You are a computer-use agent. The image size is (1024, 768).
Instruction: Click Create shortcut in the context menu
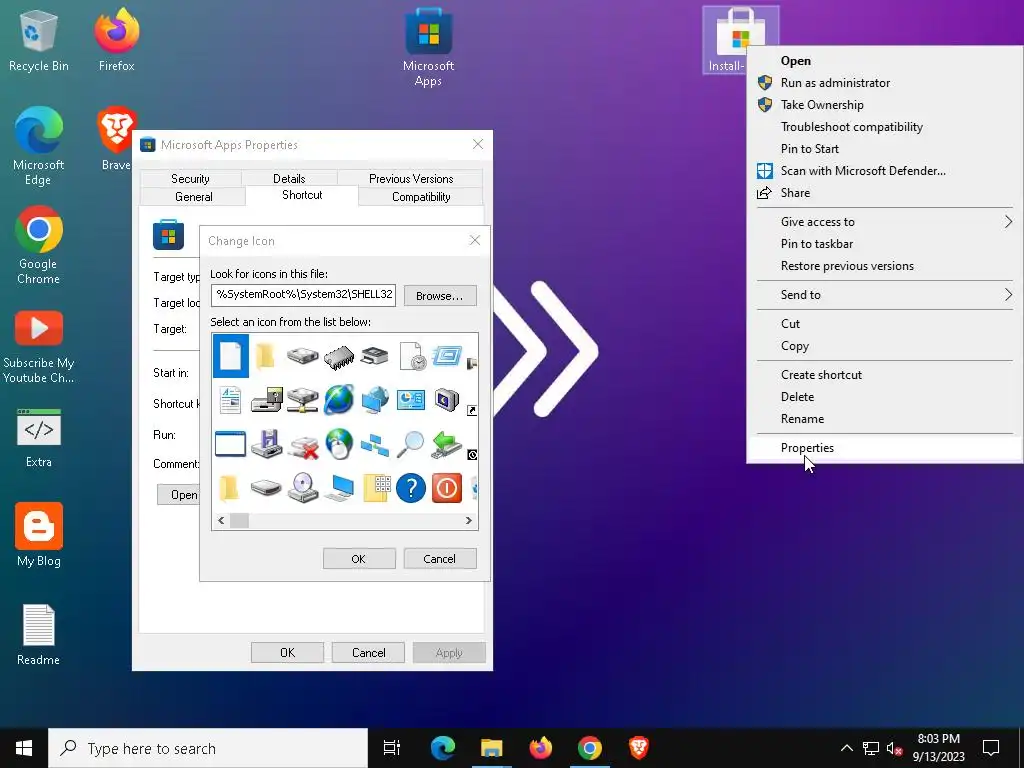click(x=884, y=375)
